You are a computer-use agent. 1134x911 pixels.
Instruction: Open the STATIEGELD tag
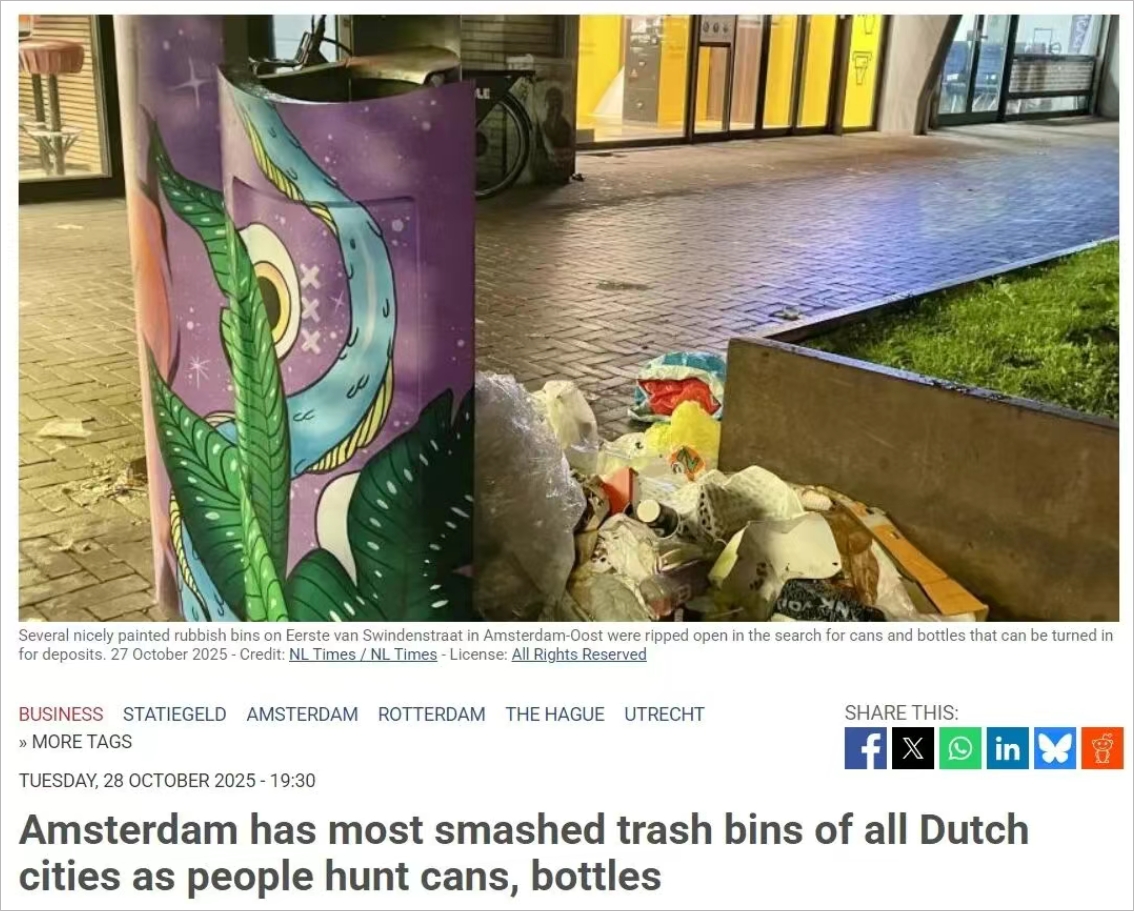(x=174, y=714)
